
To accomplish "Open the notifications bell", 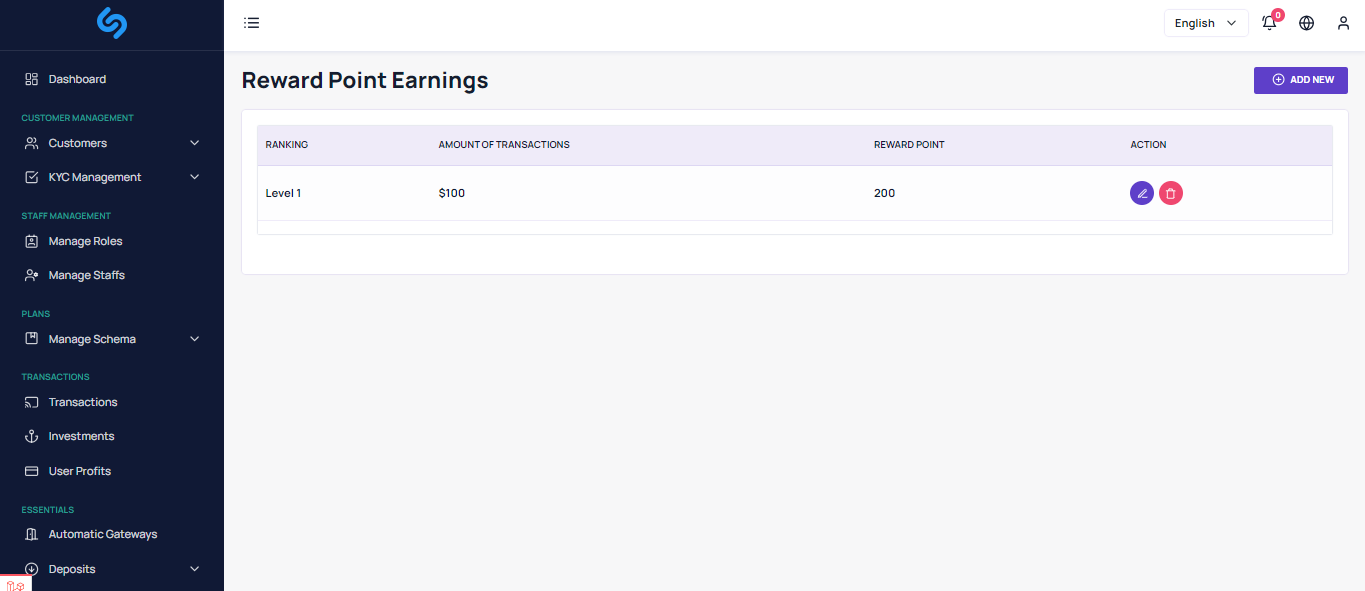I will 1269,23.
